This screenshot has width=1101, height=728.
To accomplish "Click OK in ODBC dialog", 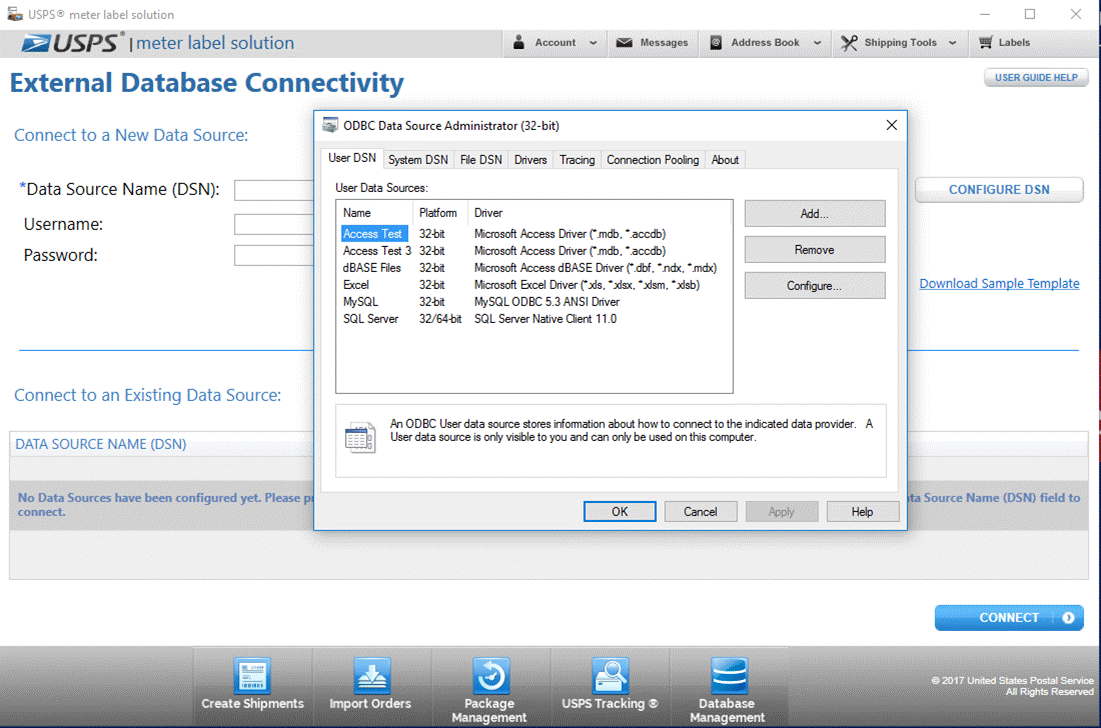I will coord(619,512).
